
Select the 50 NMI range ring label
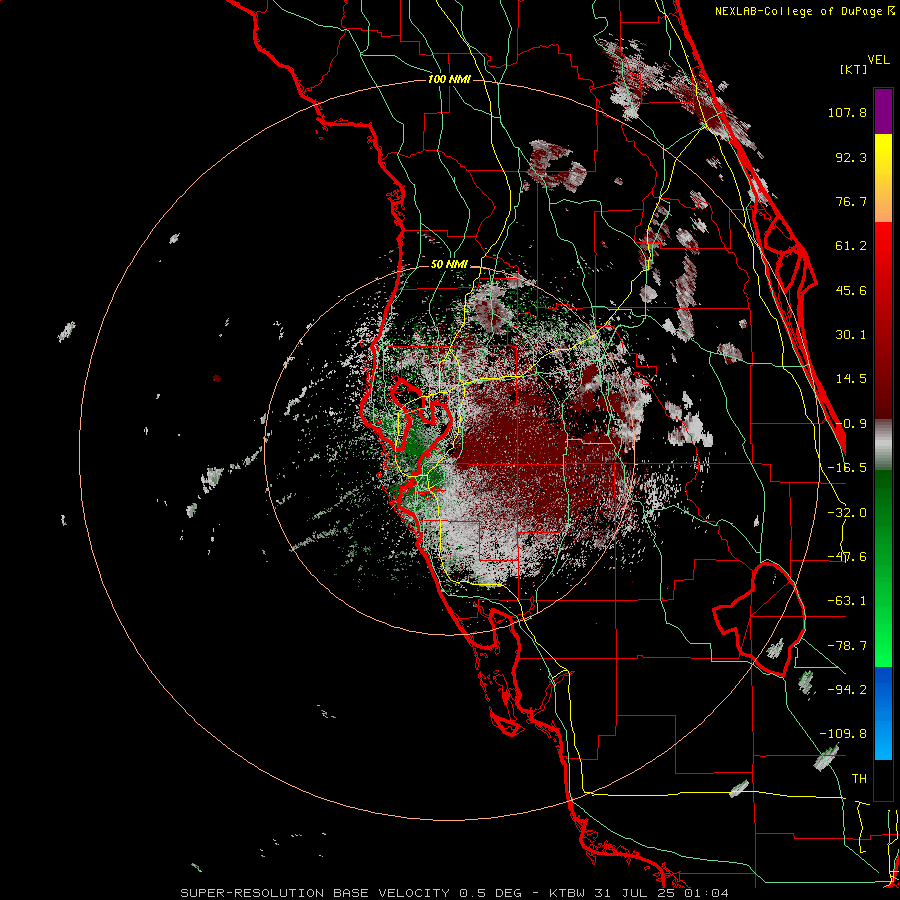pyautogui.click(x=449, y=265)
